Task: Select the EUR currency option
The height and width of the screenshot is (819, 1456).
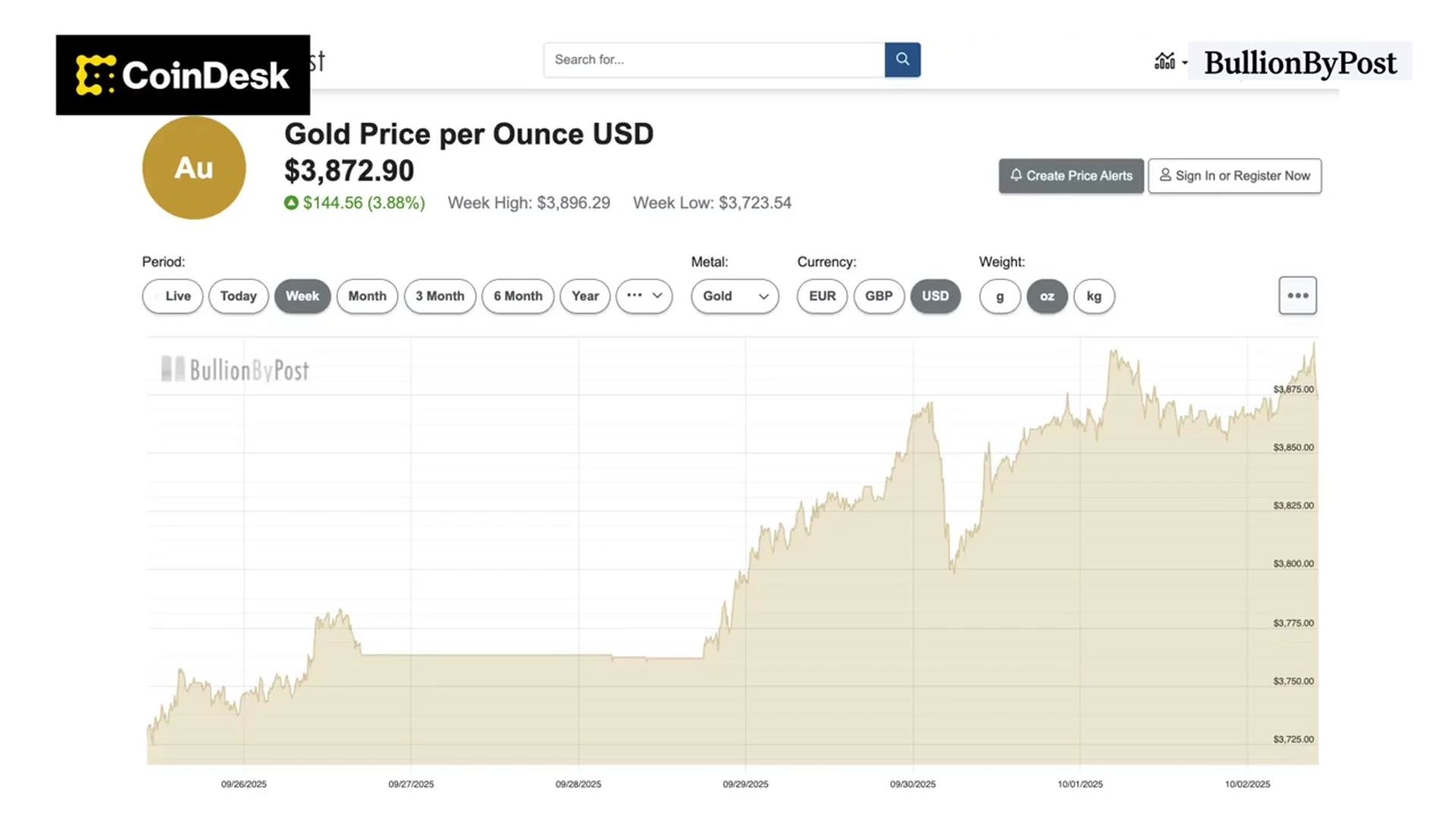Action: (x=822, y=296)
